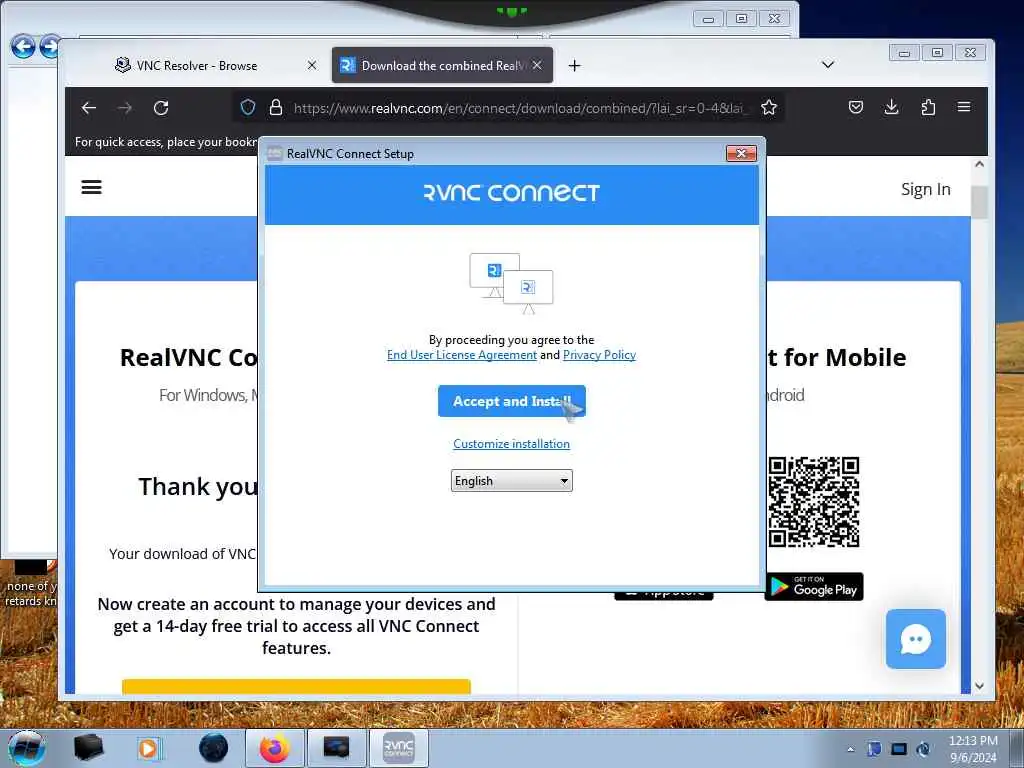Viewport: 1024px width, 768px height.
Task: Click the Firefox taskbar icon
Action: click(x=275, y=748)
